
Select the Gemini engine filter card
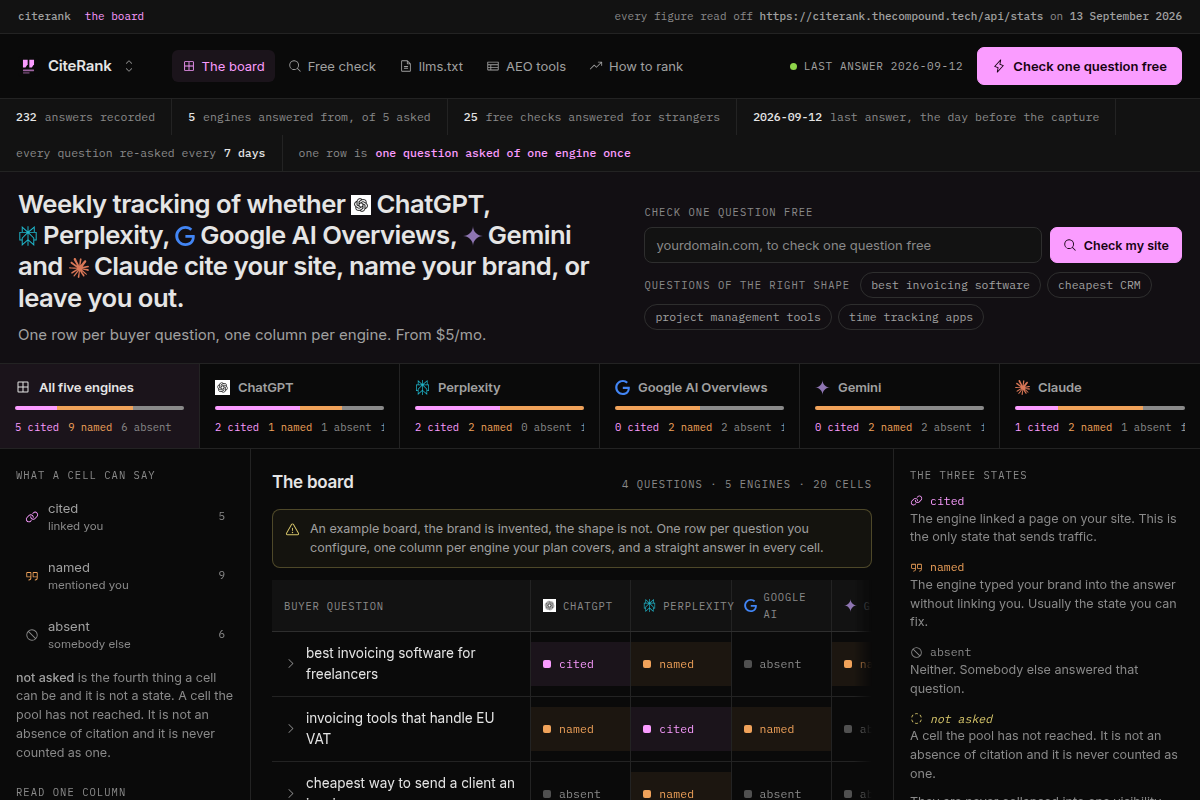click(900, 406)
